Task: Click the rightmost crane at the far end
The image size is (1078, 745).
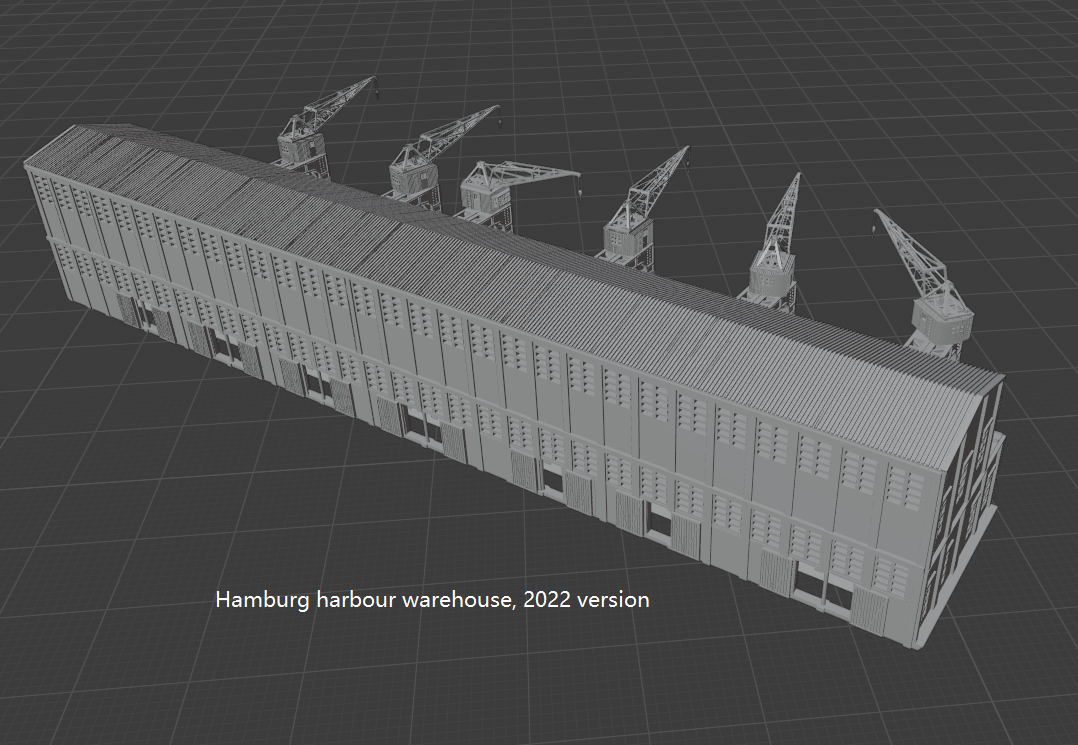Action: tap(935, 315)
